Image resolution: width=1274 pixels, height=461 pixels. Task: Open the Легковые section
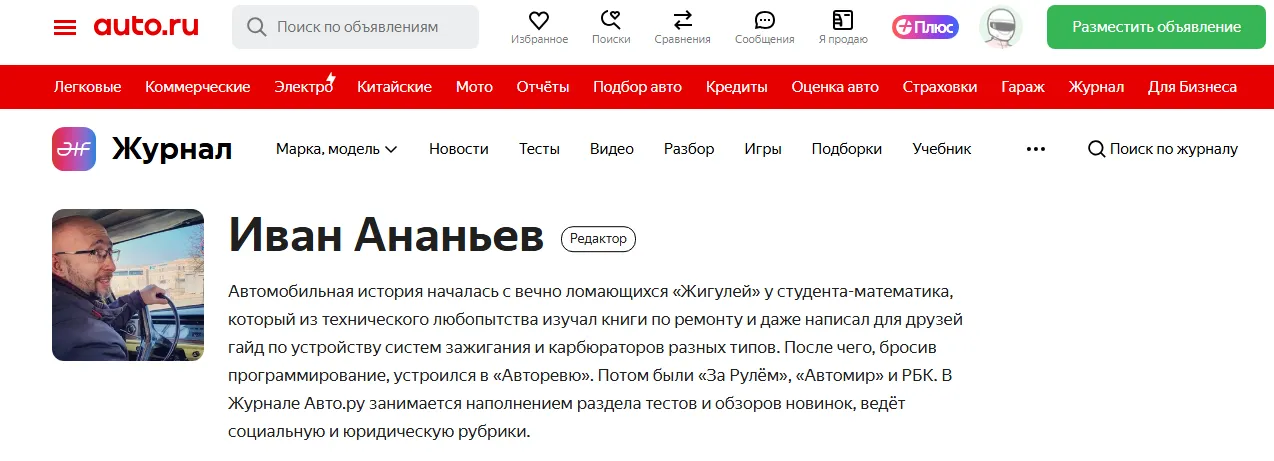pyautogui.click(x=88, y=87)
